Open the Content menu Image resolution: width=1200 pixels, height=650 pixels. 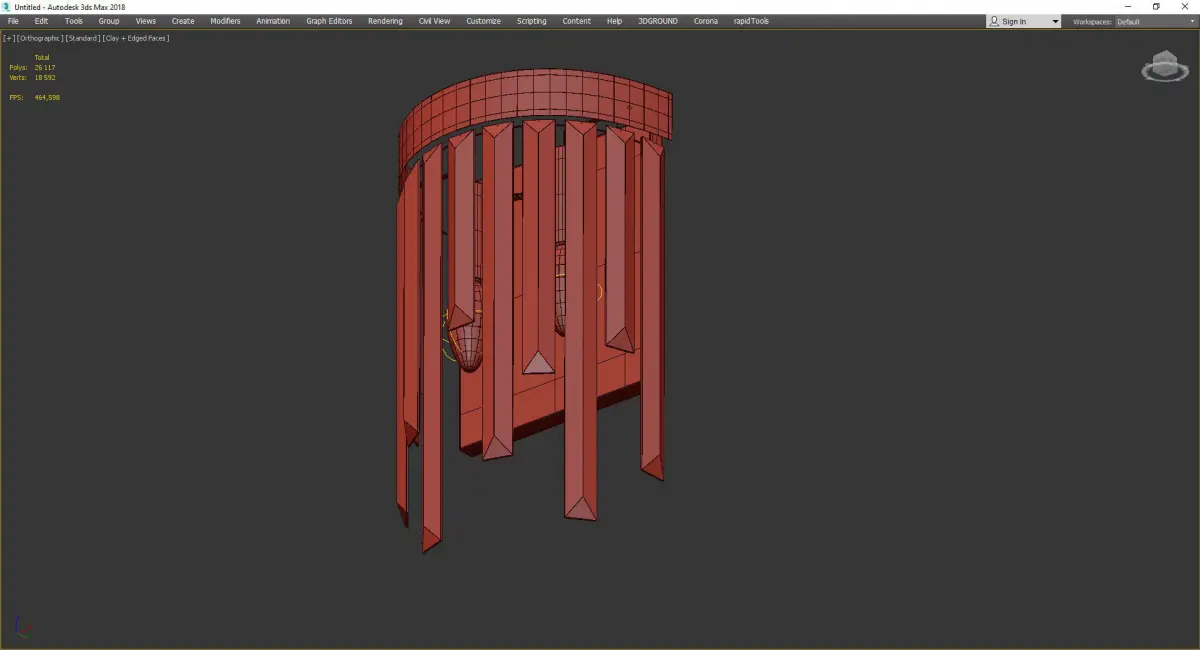coord(576,21)
